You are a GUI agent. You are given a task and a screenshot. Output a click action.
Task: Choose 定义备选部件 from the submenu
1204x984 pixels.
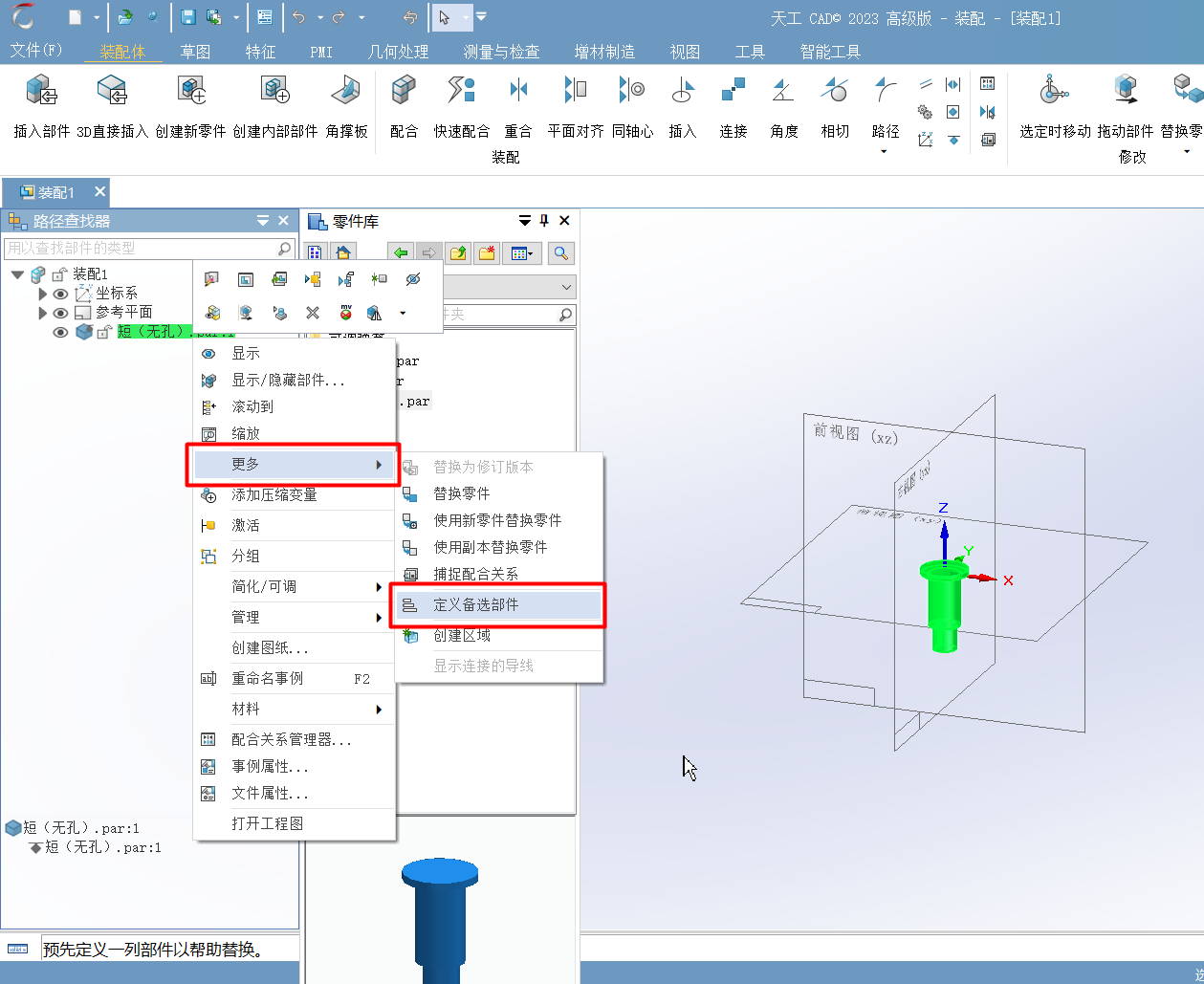click(x=475, y=605)
